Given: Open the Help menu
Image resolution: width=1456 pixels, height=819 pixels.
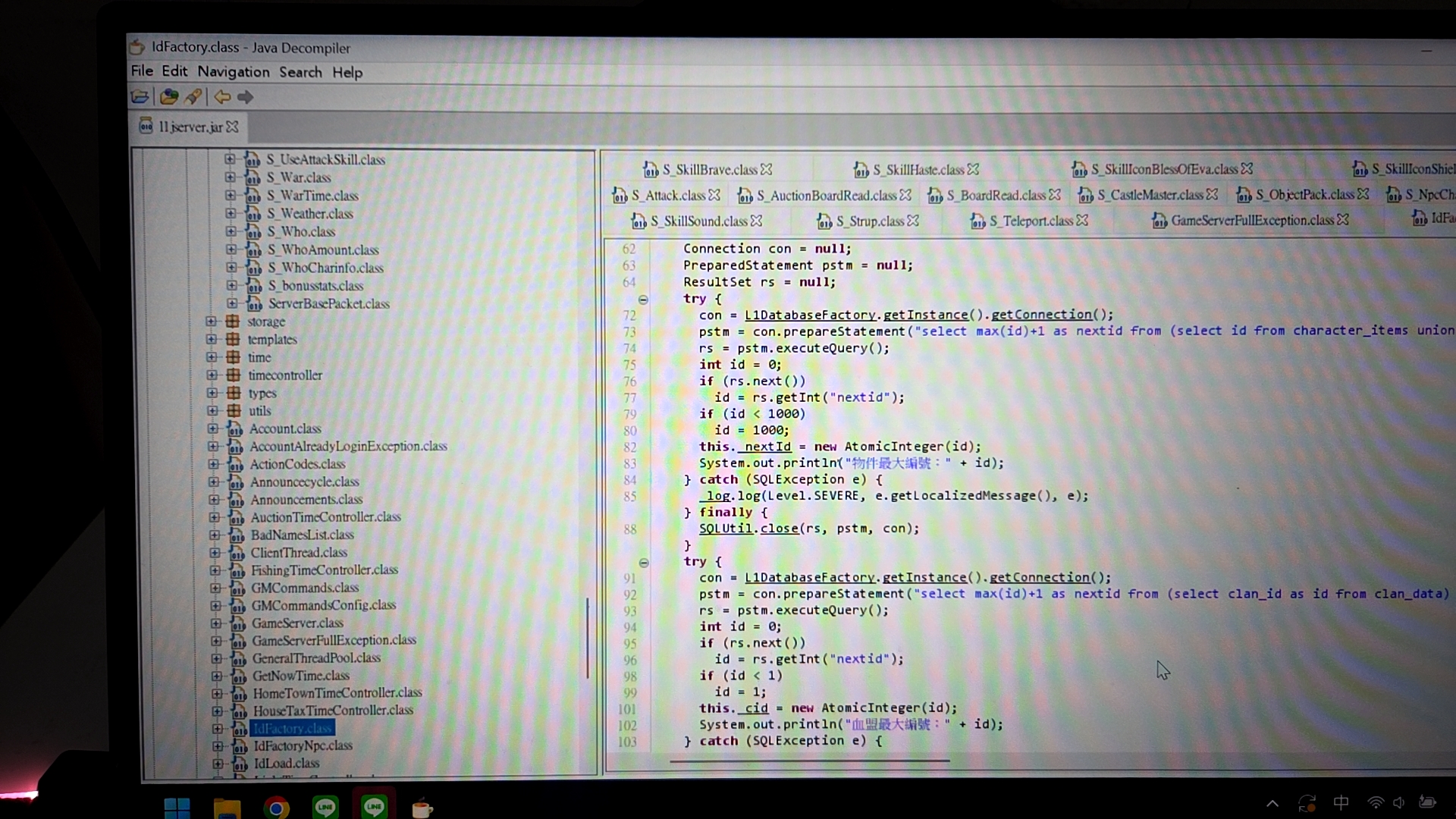Looking at the screenshot, I should [347, 73].
